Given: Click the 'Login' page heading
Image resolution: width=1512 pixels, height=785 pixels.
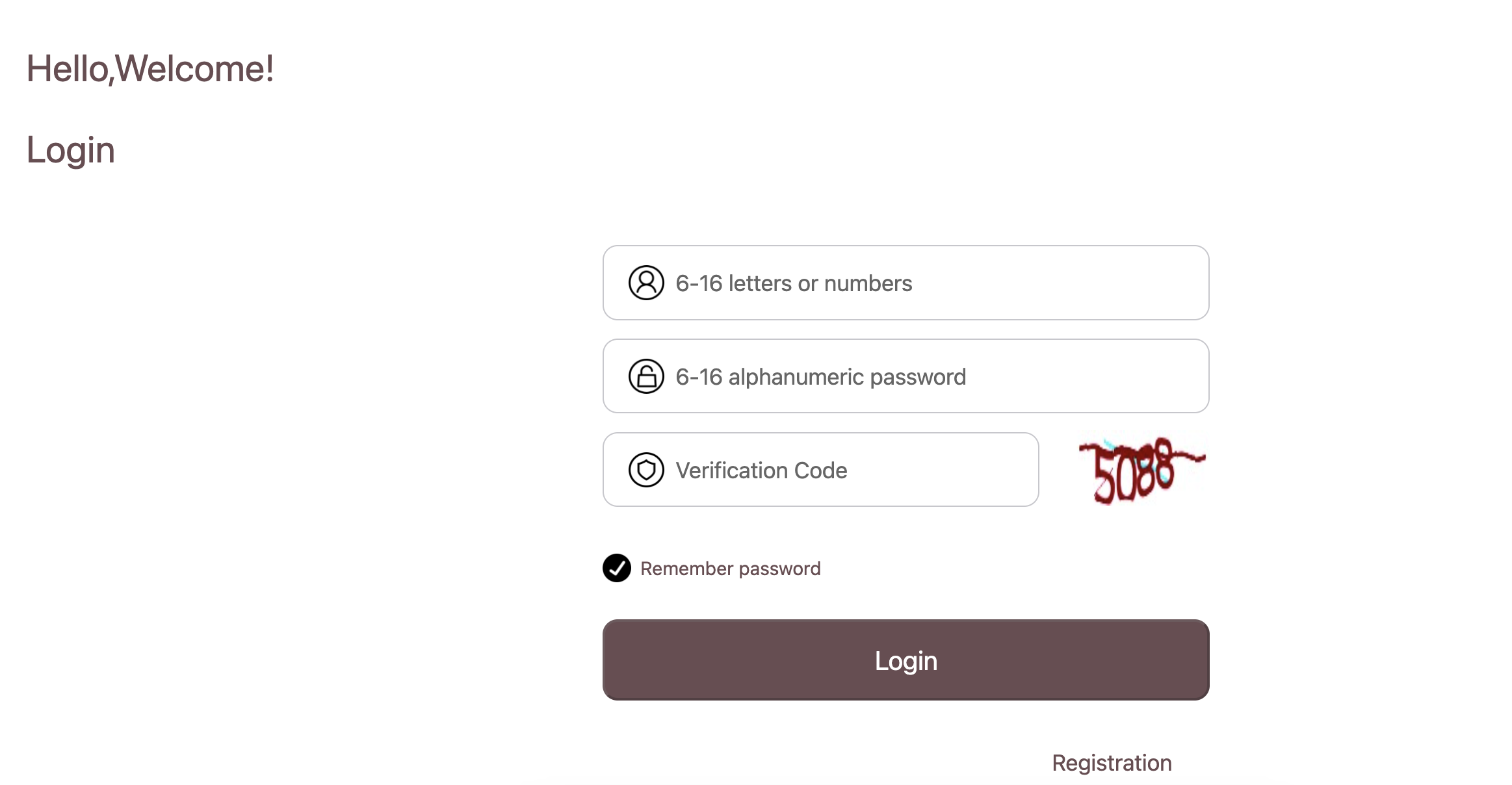Looking at the screenshot, I should point(70,149).
